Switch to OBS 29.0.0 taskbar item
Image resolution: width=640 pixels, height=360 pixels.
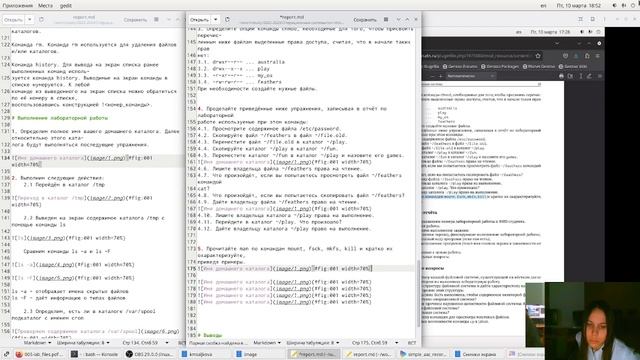click(150, 354)
